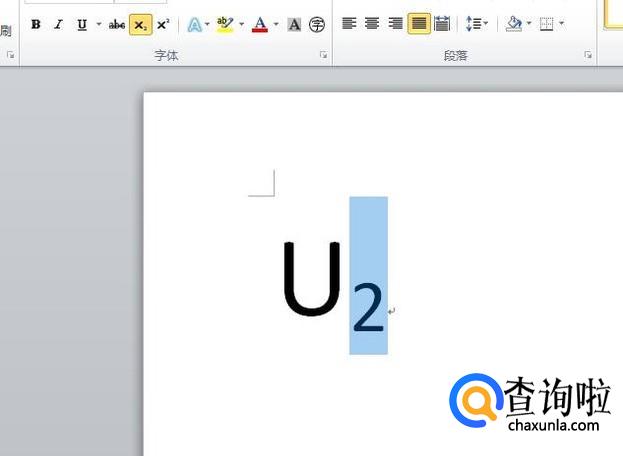Align text left

tap(349, 24)
